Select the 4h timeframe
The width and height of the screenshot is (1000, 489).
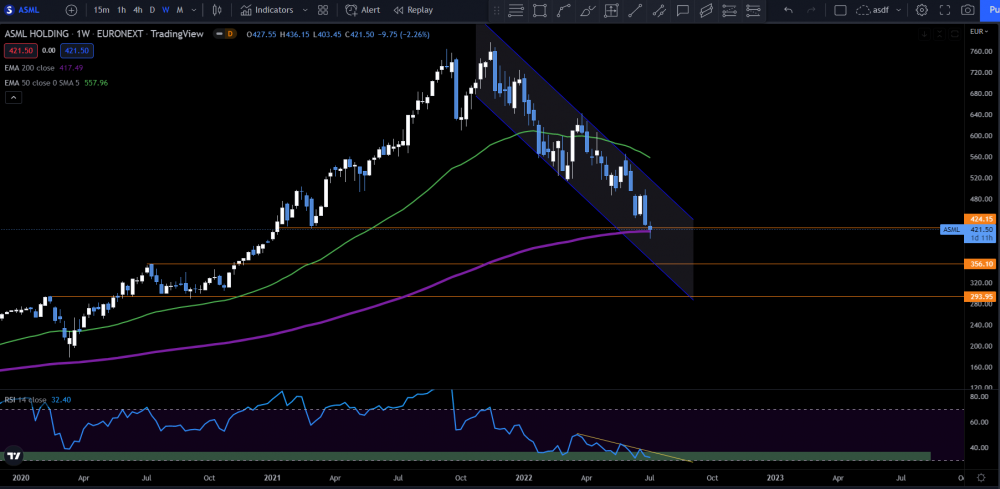click(x=137, y=10)
